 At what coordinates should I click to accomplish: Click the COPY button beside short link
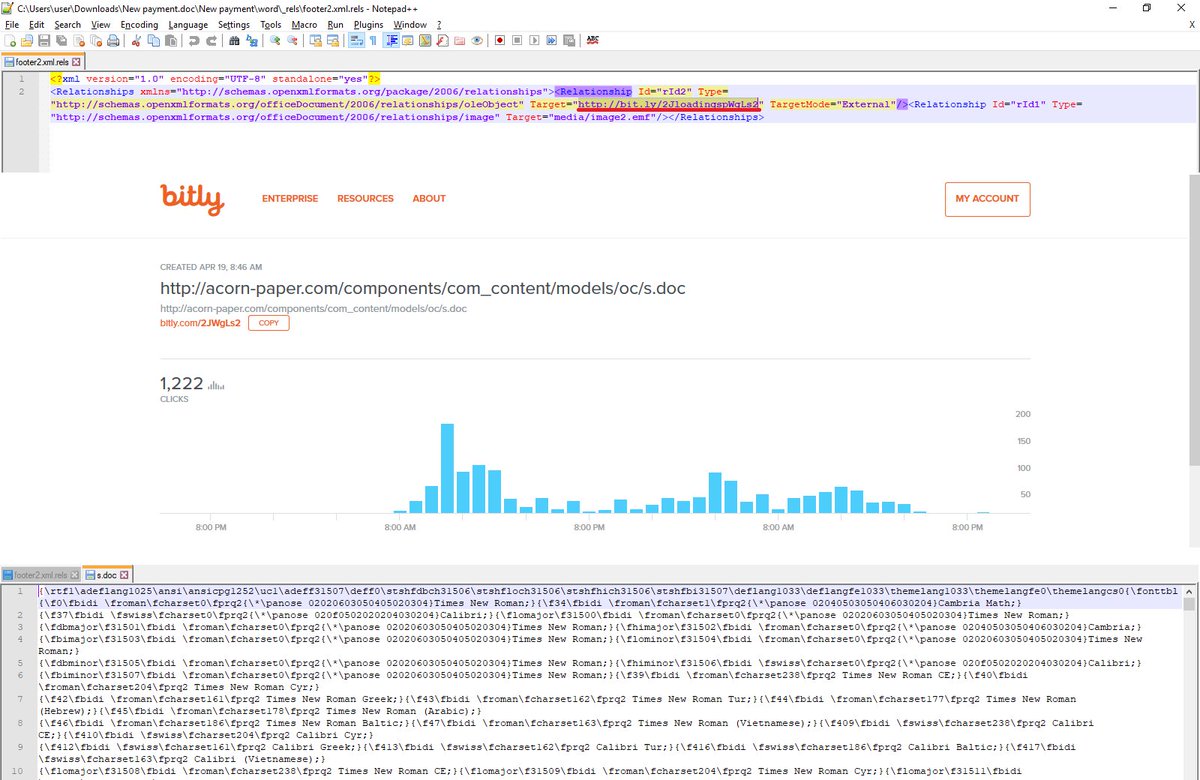coord(269,323)
